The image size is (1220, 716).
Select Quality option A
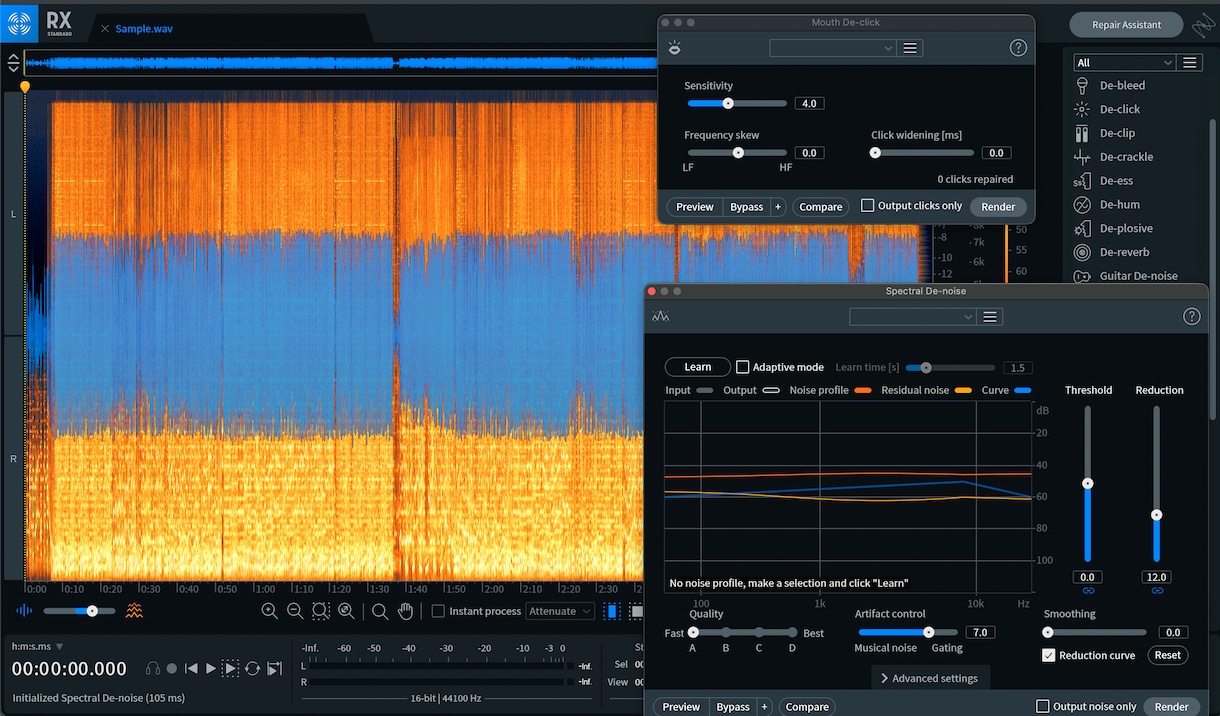coord(692,633)
